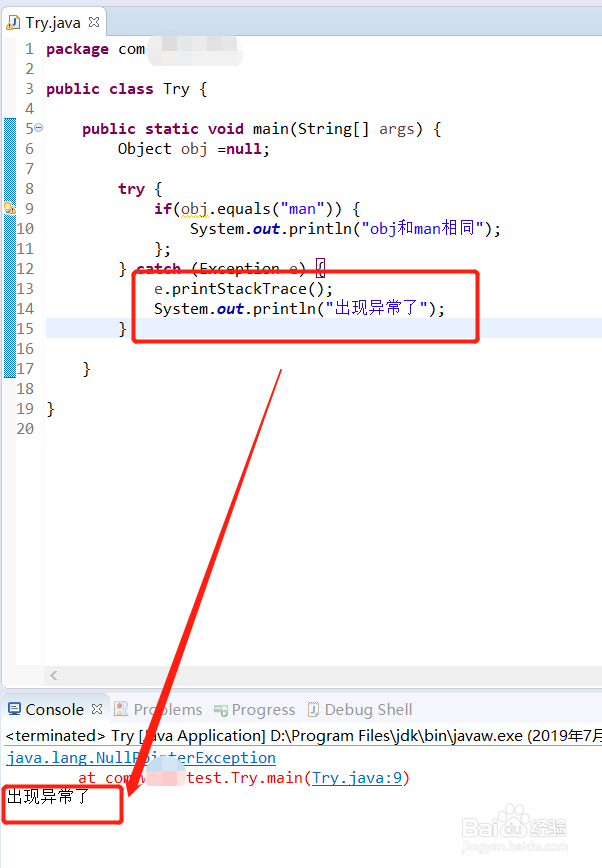Close the Console view tab
Screen dimensions: 602x868
(97, 709)
